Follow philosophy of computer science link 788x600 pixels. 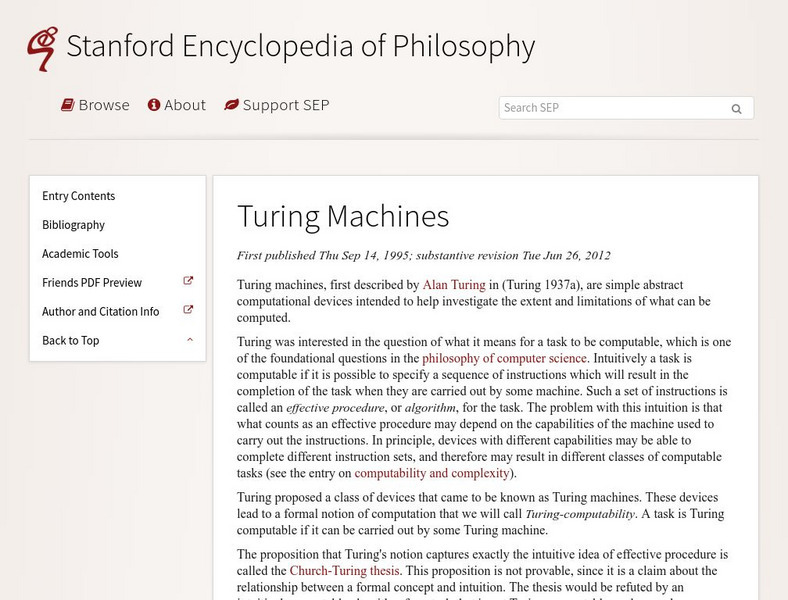pyautogui.click(x=504, y=358)
